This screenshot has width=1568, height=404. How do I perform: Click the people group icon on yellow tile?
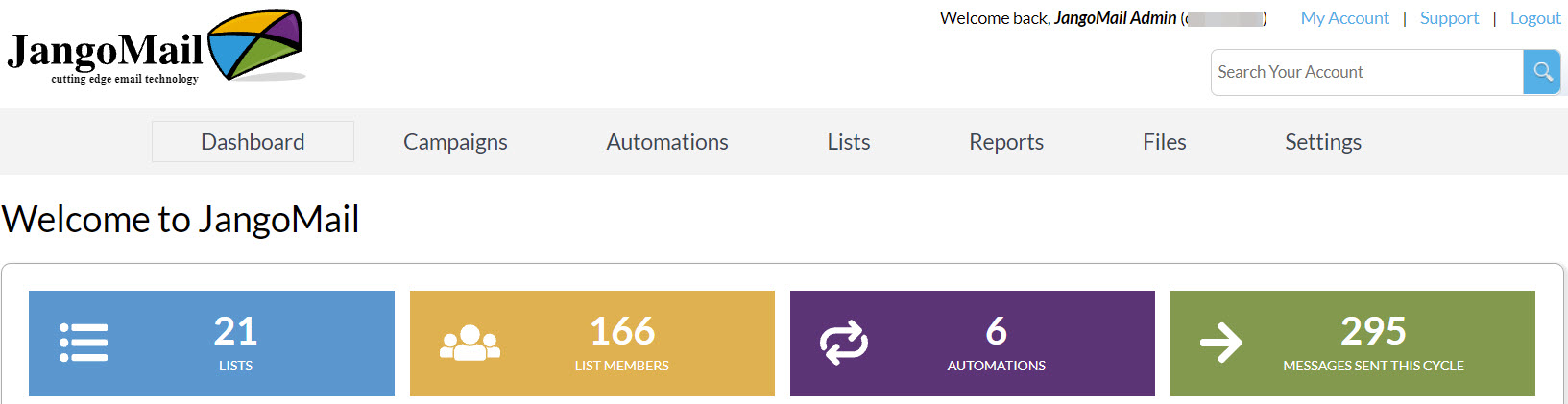[x=470, y=343]
